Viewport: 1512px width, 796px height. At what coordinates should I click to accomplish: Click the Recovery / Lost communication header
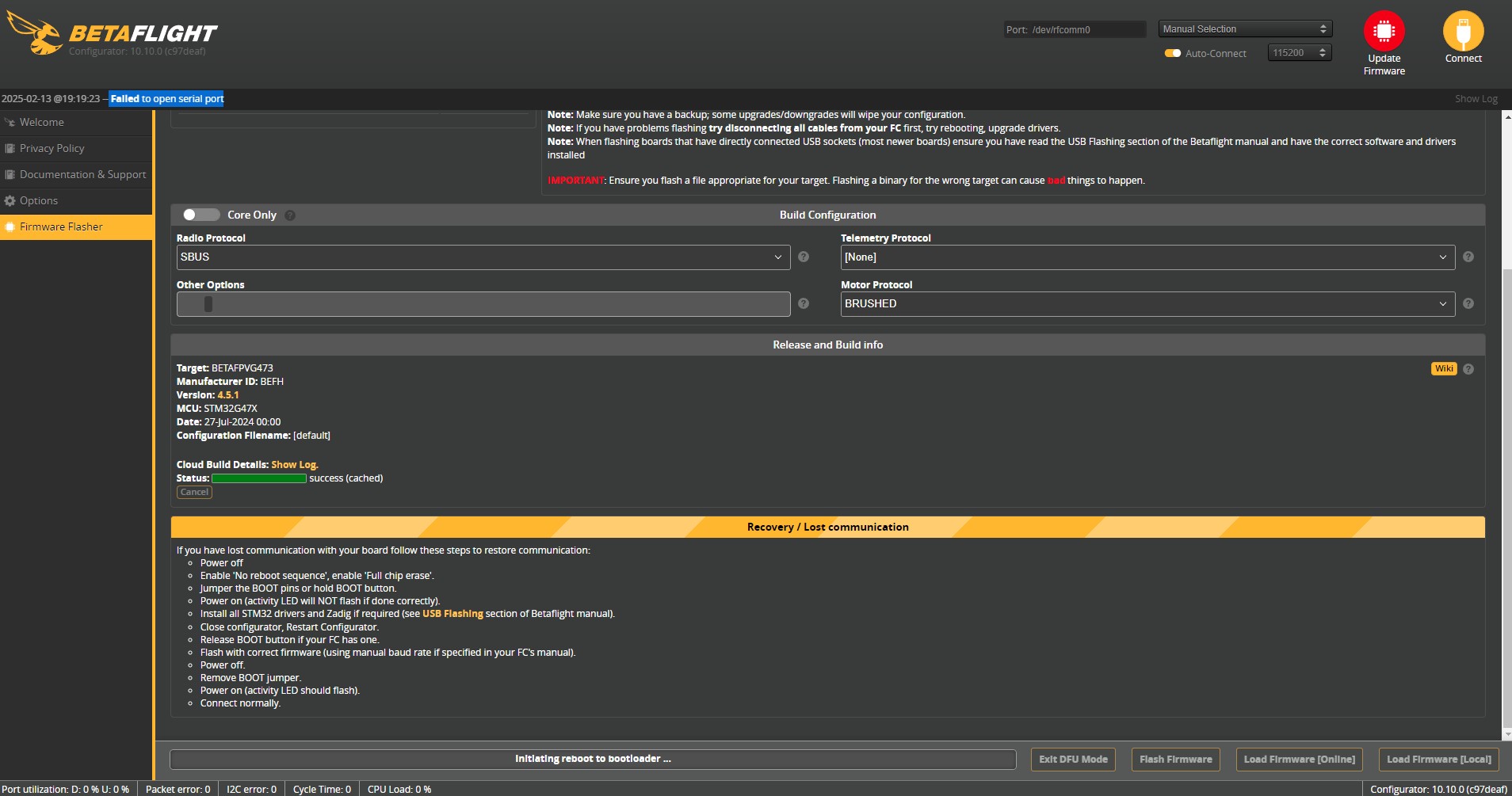tap(828, 527)
